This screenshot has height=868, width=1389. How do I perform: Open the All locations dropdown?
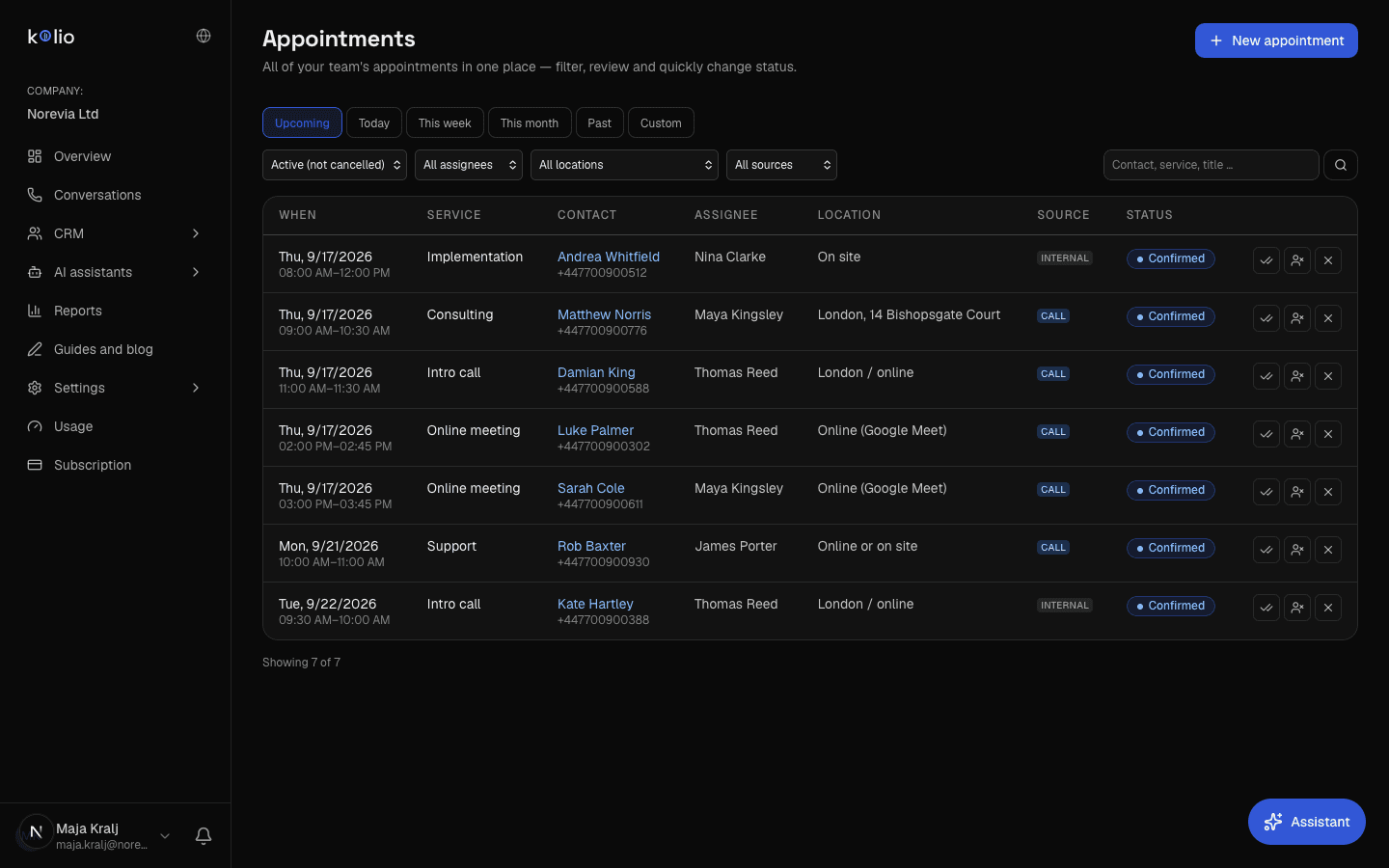pos(624,165)
